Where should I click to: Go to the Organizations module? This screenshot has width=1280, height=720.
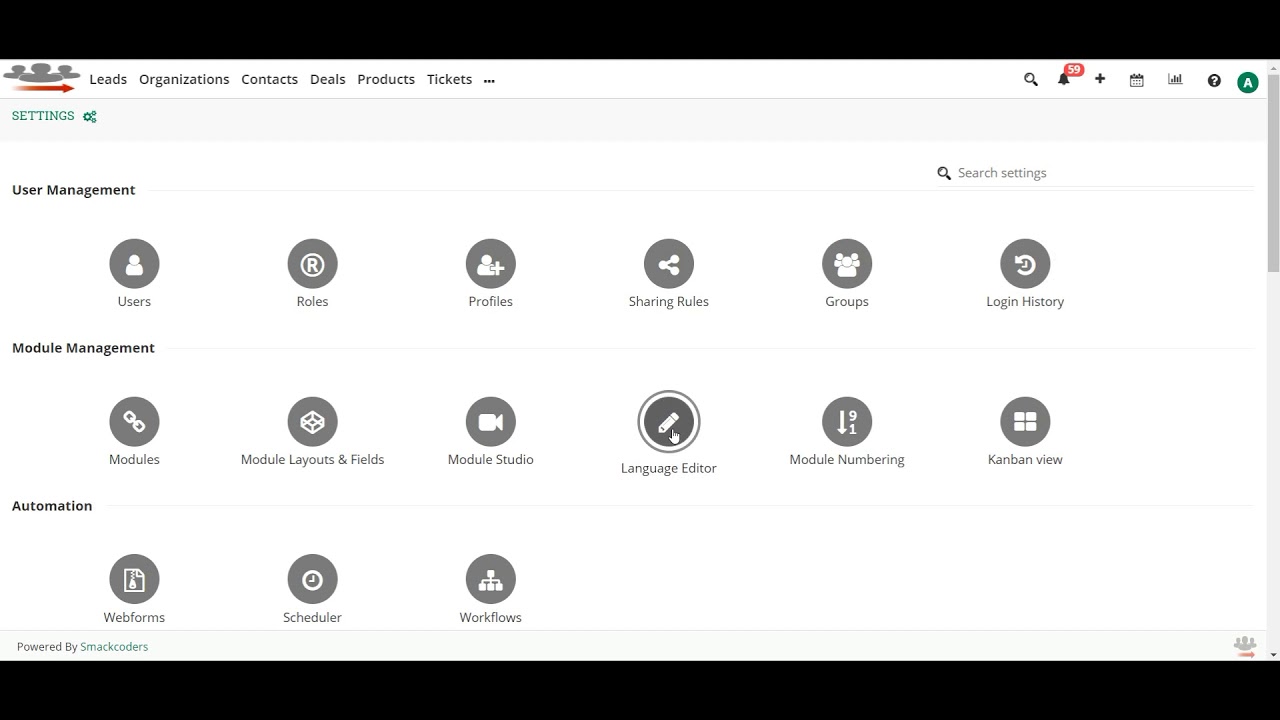[x=184, y=79]
